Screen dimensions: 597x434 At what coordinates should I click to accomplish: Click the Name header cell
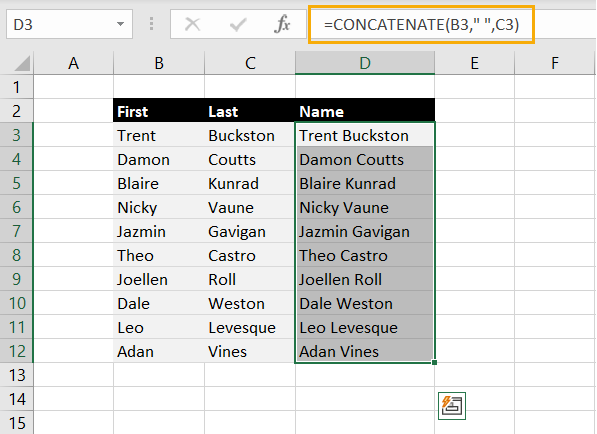365,111
